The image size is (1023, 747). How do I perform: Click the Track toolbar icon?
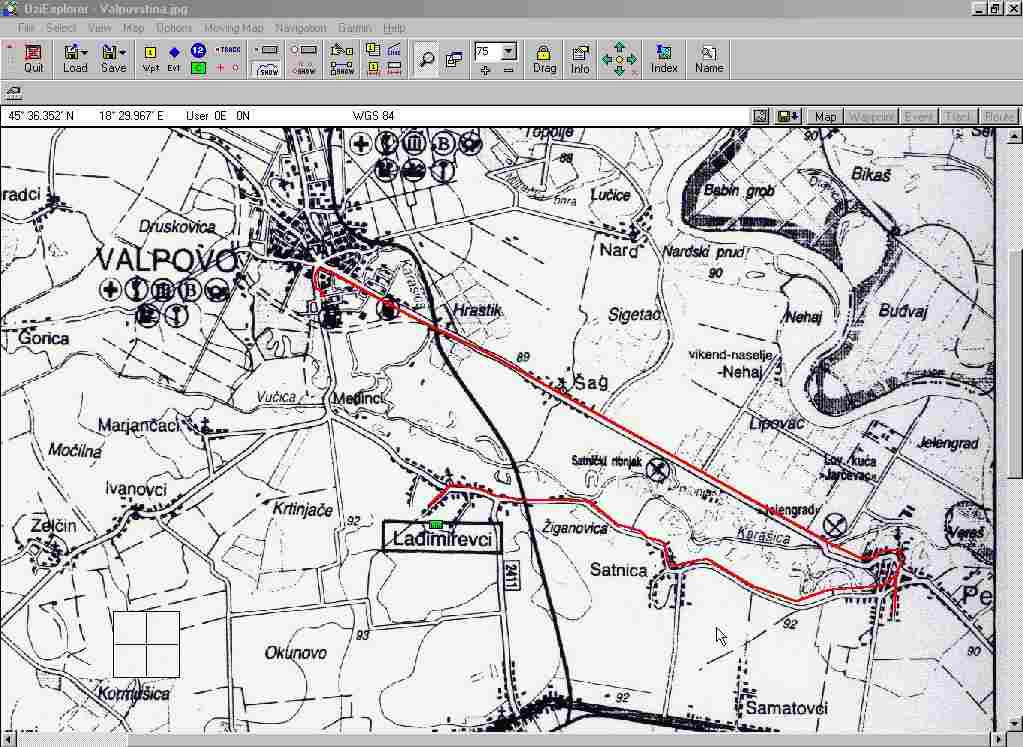[228, 50]
